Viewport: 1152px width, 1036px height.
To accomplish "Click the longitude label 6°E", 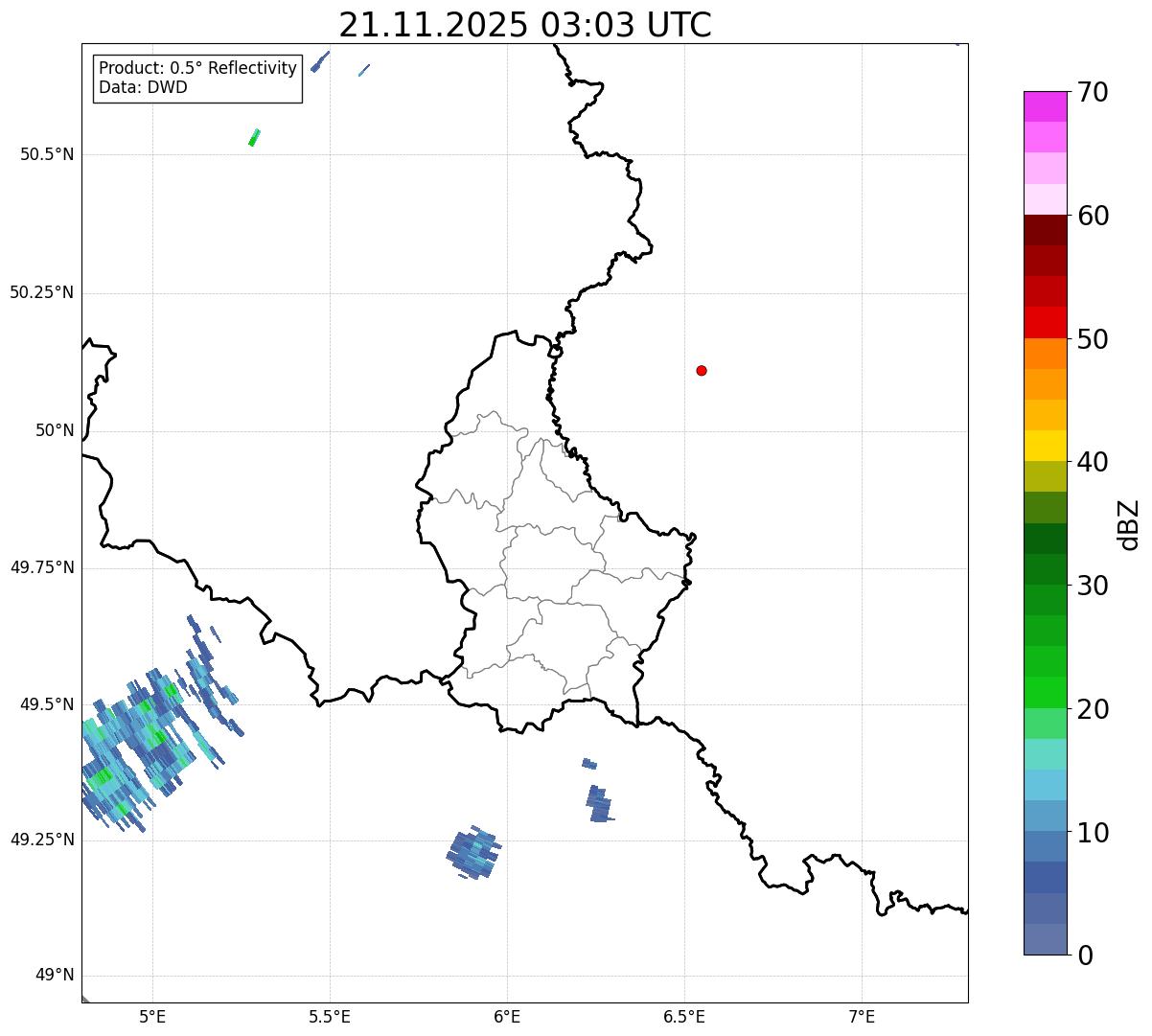I will point(507,1016).
